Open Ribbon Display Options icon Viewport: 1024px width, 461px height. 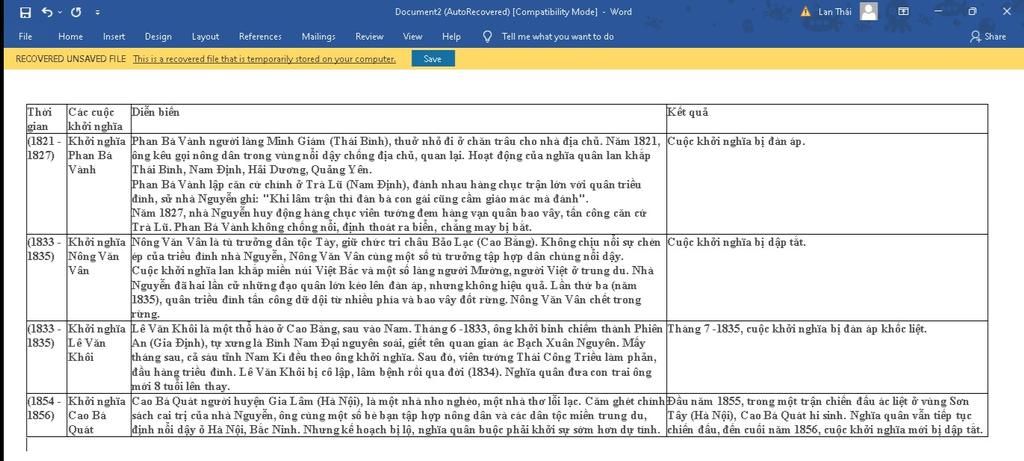point(903,11)
